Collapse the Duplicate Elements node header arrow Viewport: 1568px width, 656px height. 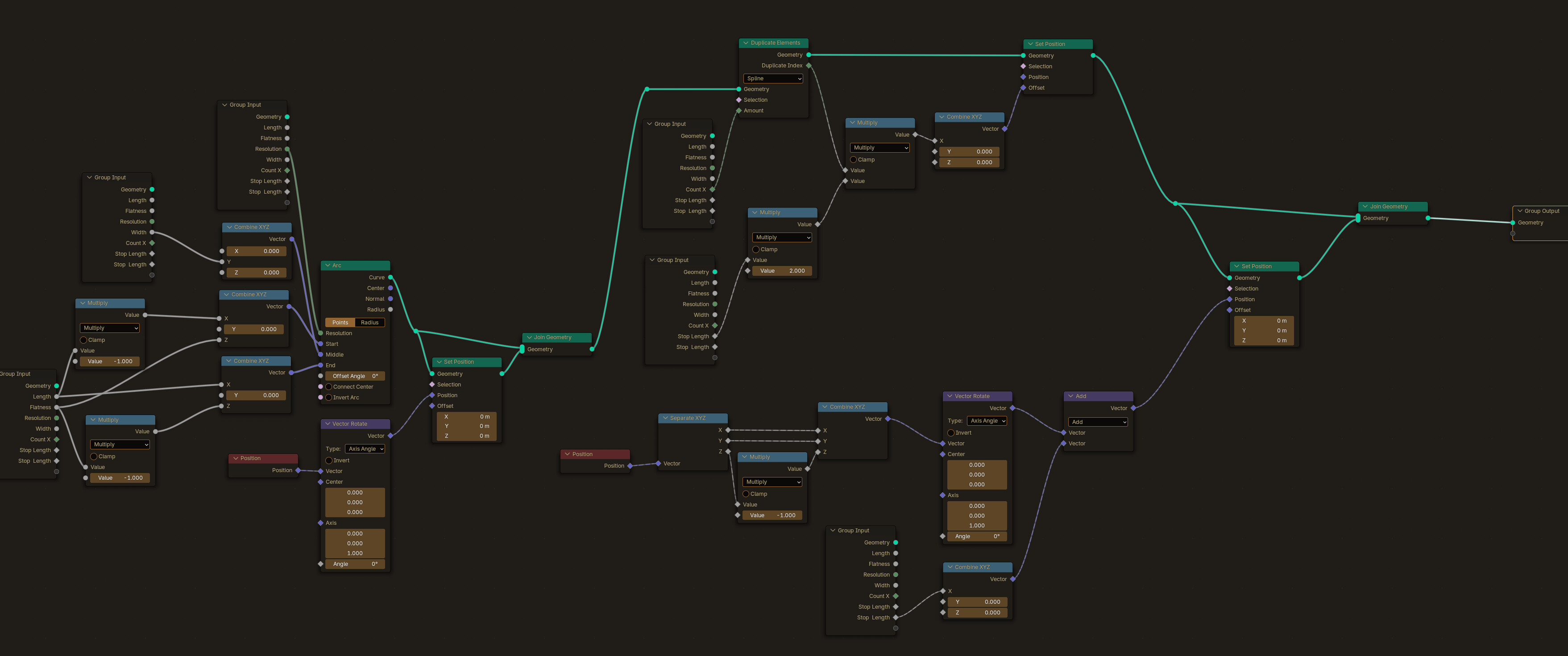[746, 43]
